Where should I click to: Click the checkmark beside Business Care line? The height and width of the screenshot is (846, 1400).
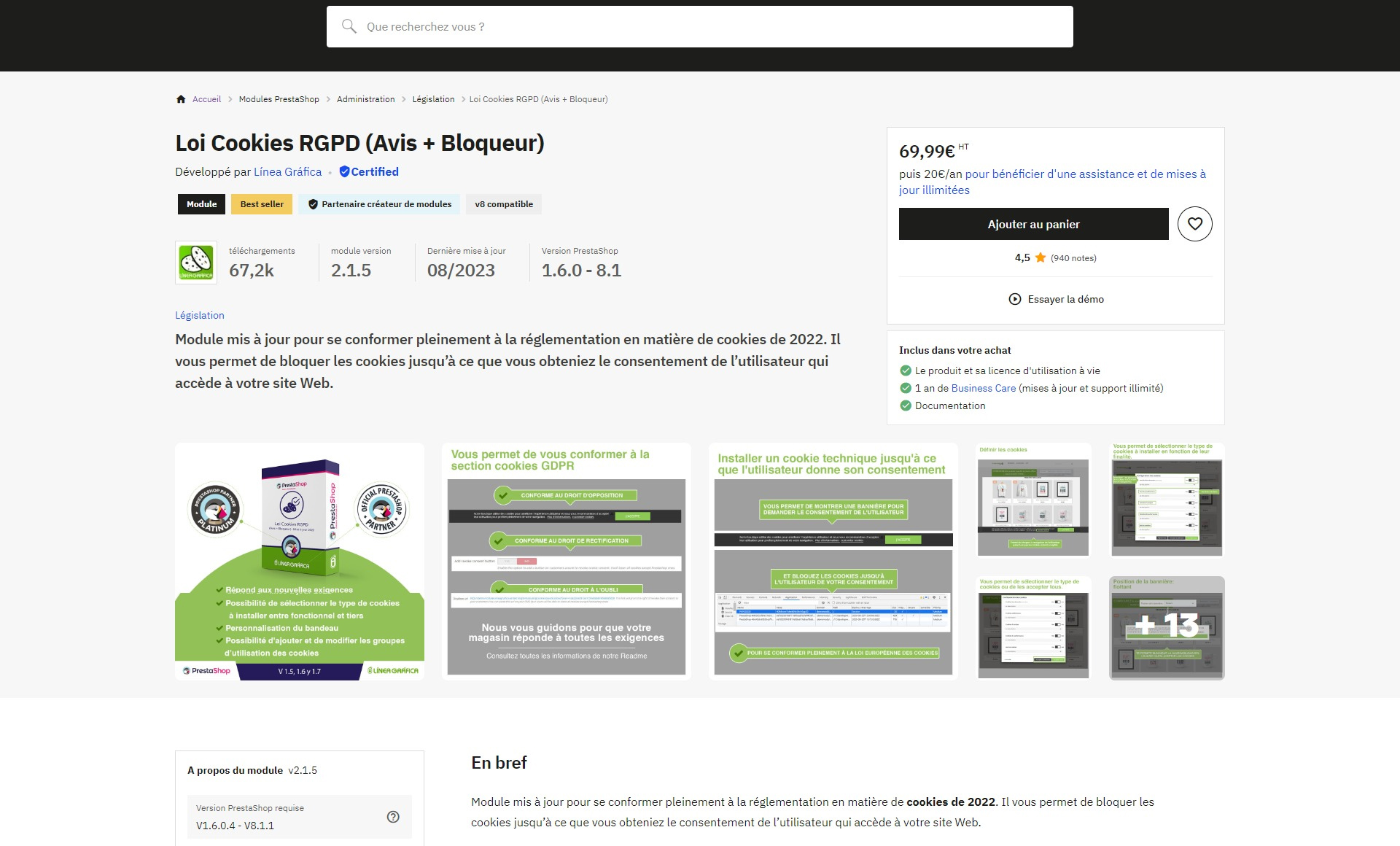(906, 388)
